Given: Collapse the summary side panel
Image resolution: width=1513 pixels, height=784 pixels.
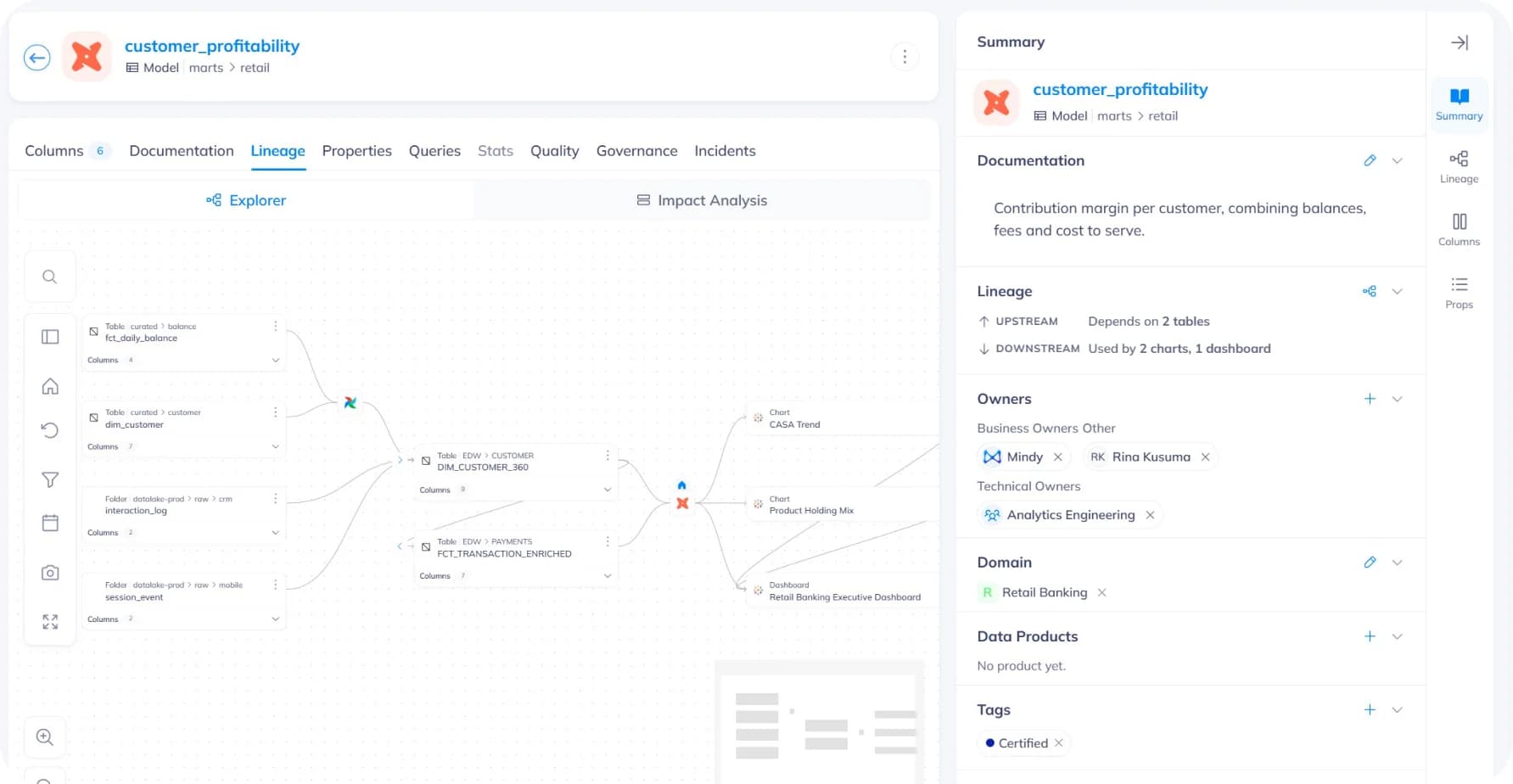Looking at the screenshot, I should [x=1460, y=42].
